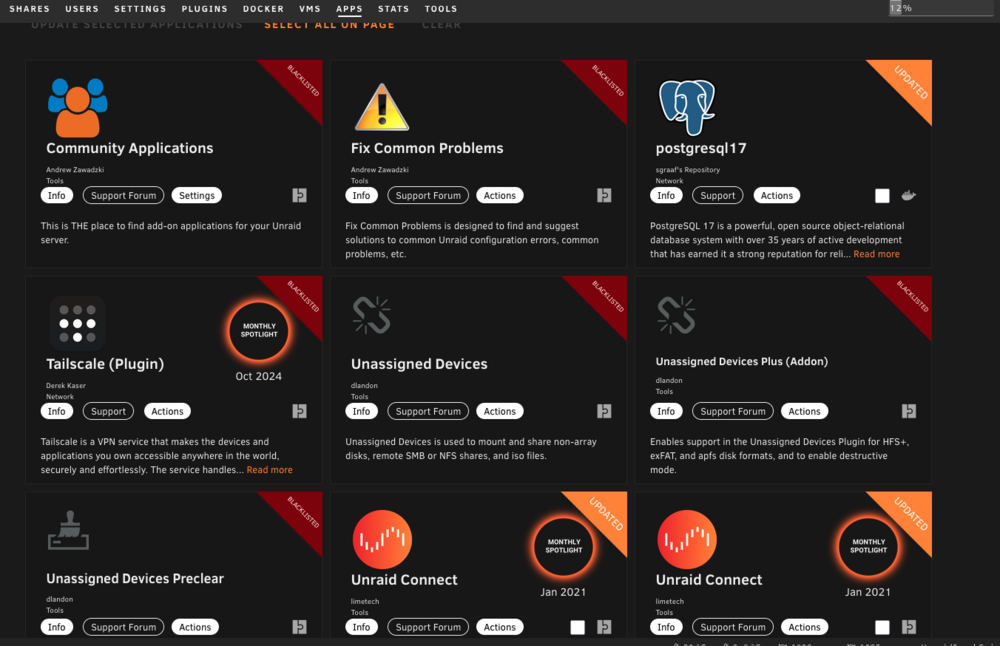Click Info on Tailscale (Plugin) card
This screenshot has height=646, width=1000.
(57, 411)
